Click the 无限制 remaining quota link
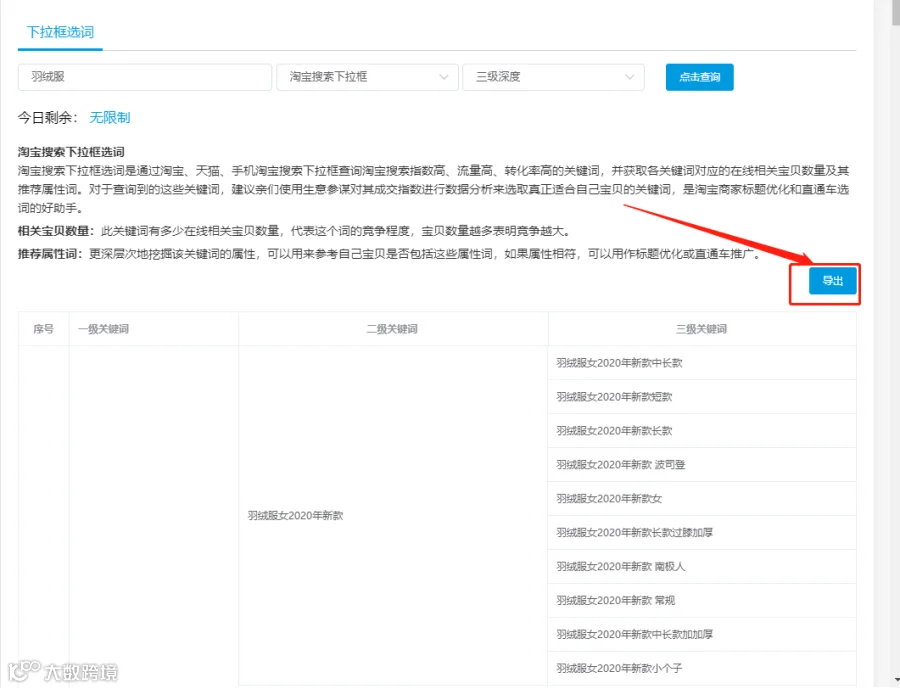Image resolution: width=900 pixels, height=689 pixels. (110, 118)
